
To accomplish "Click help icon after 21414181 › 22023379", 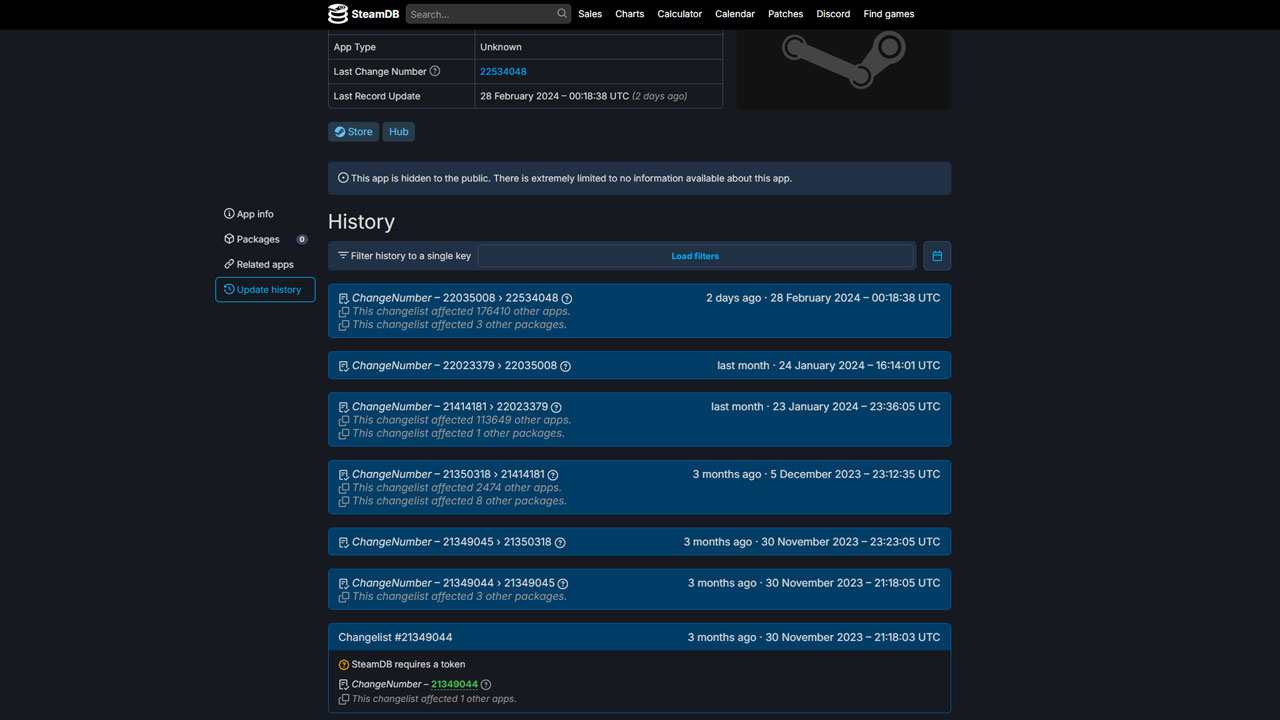I will tap(556, 407).
